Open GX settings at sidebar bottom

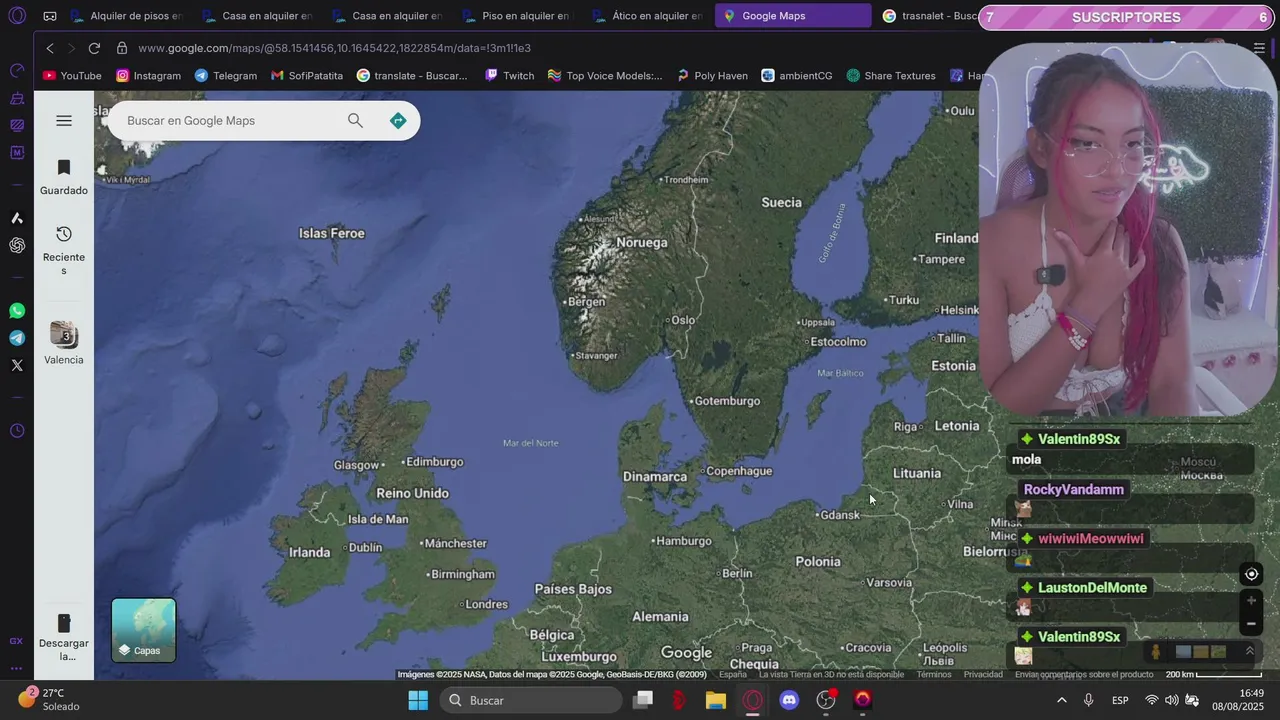coord(16,641)
